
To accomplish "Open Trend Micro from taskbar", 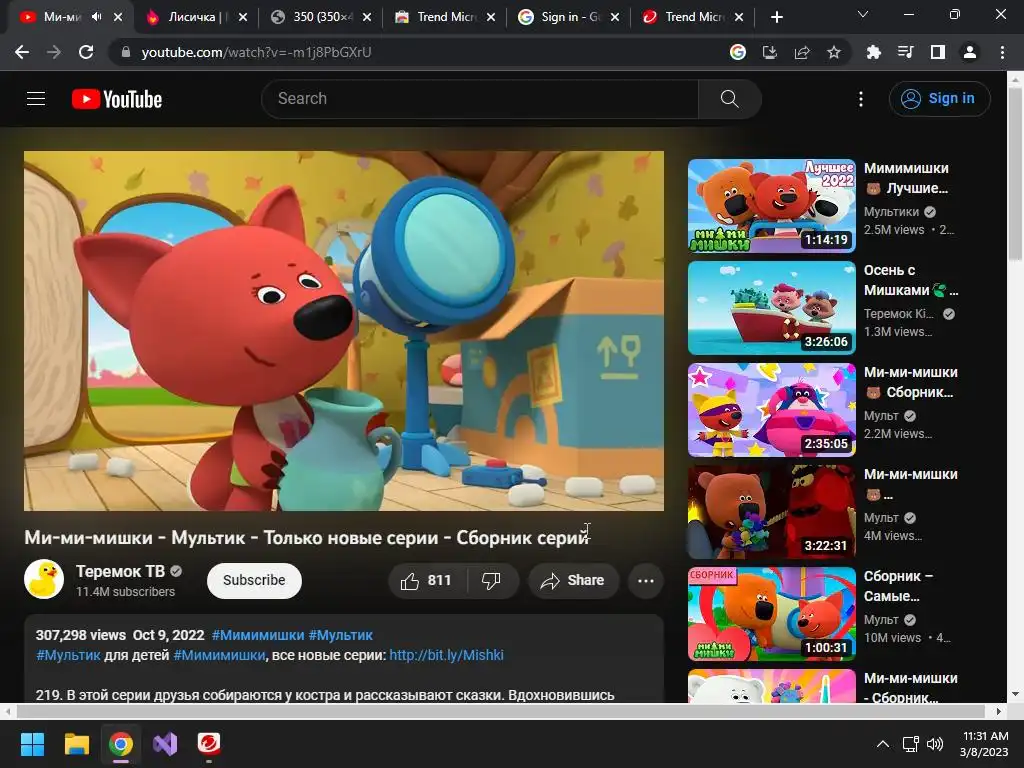I will tap(209, 744).
